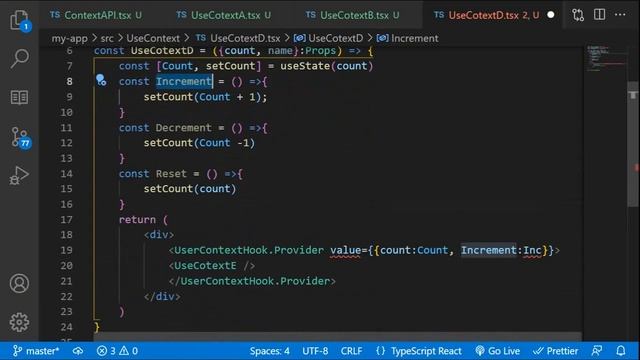Open the Explorer view in activity bar
The image size is (640, 360).
[x=19, y=20]
